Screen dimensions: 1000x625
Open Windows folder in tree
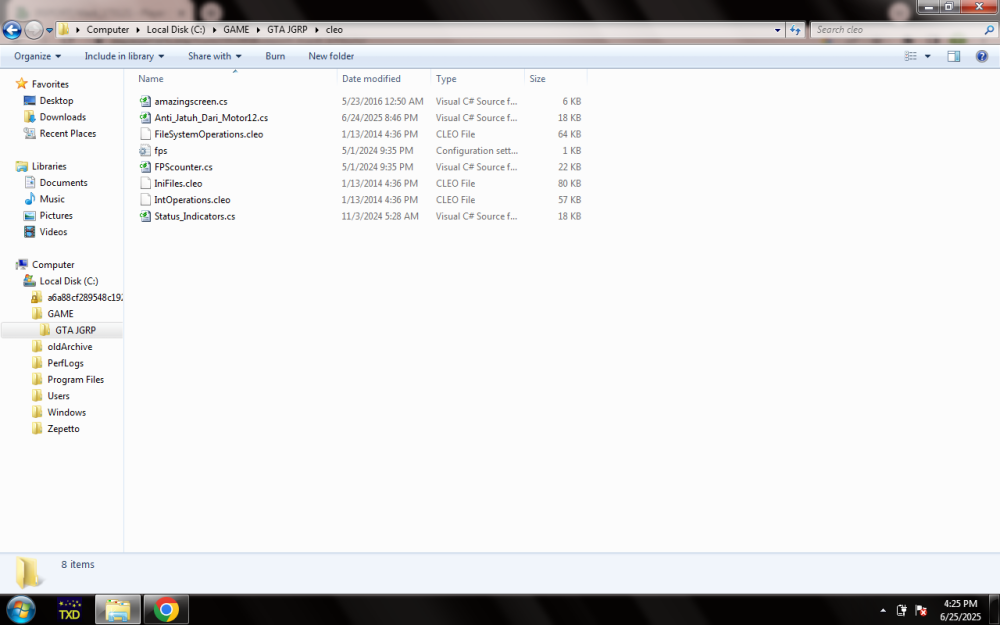coord(66,413)
